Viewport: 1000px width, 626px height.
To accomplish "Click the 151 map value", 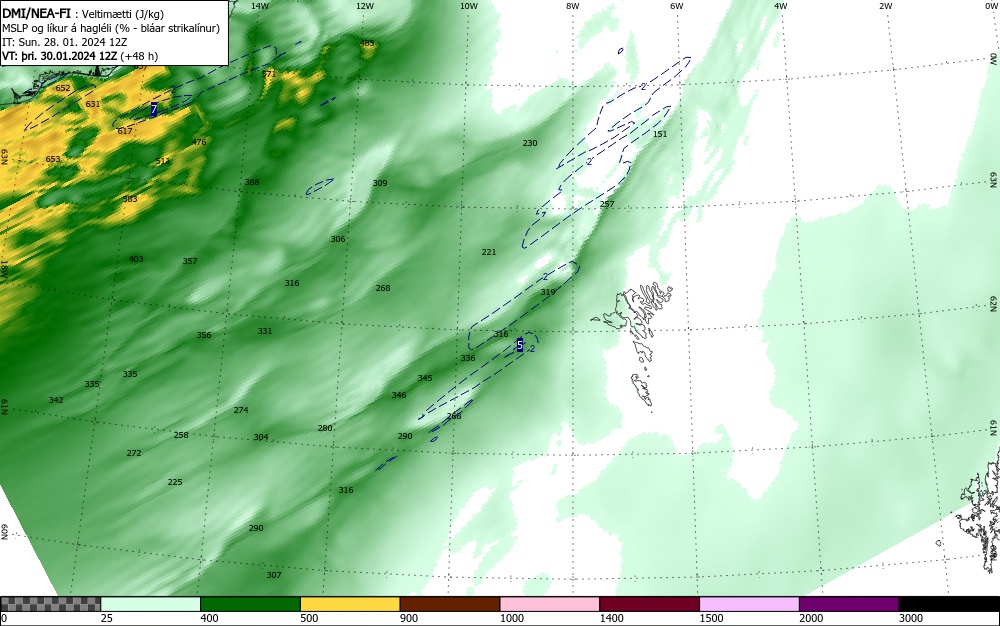I will pyautogui.click(x=660, y=134).
